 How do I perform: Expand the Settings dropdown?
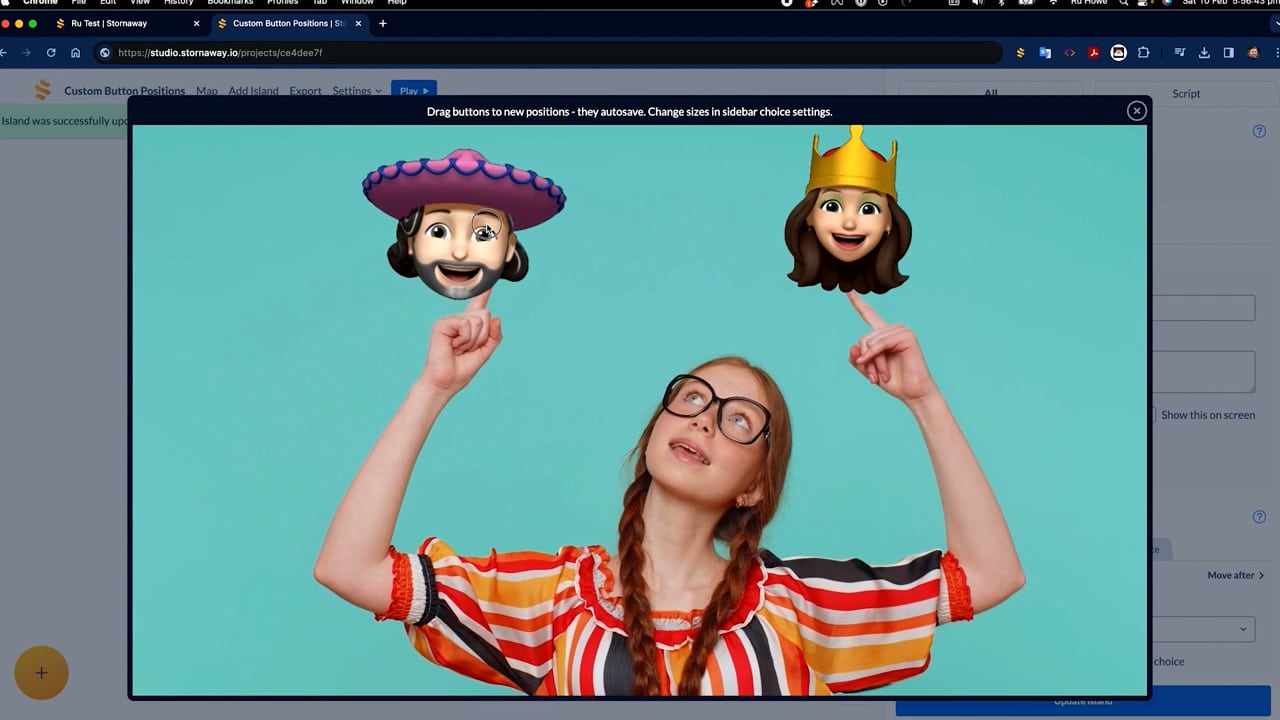coord(357,91)
